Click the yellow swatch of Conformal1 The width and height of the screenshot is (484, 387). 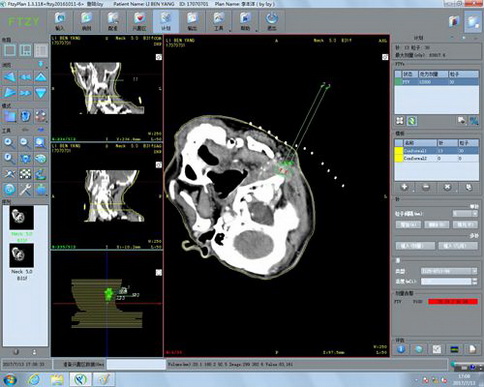pos(399,151)
